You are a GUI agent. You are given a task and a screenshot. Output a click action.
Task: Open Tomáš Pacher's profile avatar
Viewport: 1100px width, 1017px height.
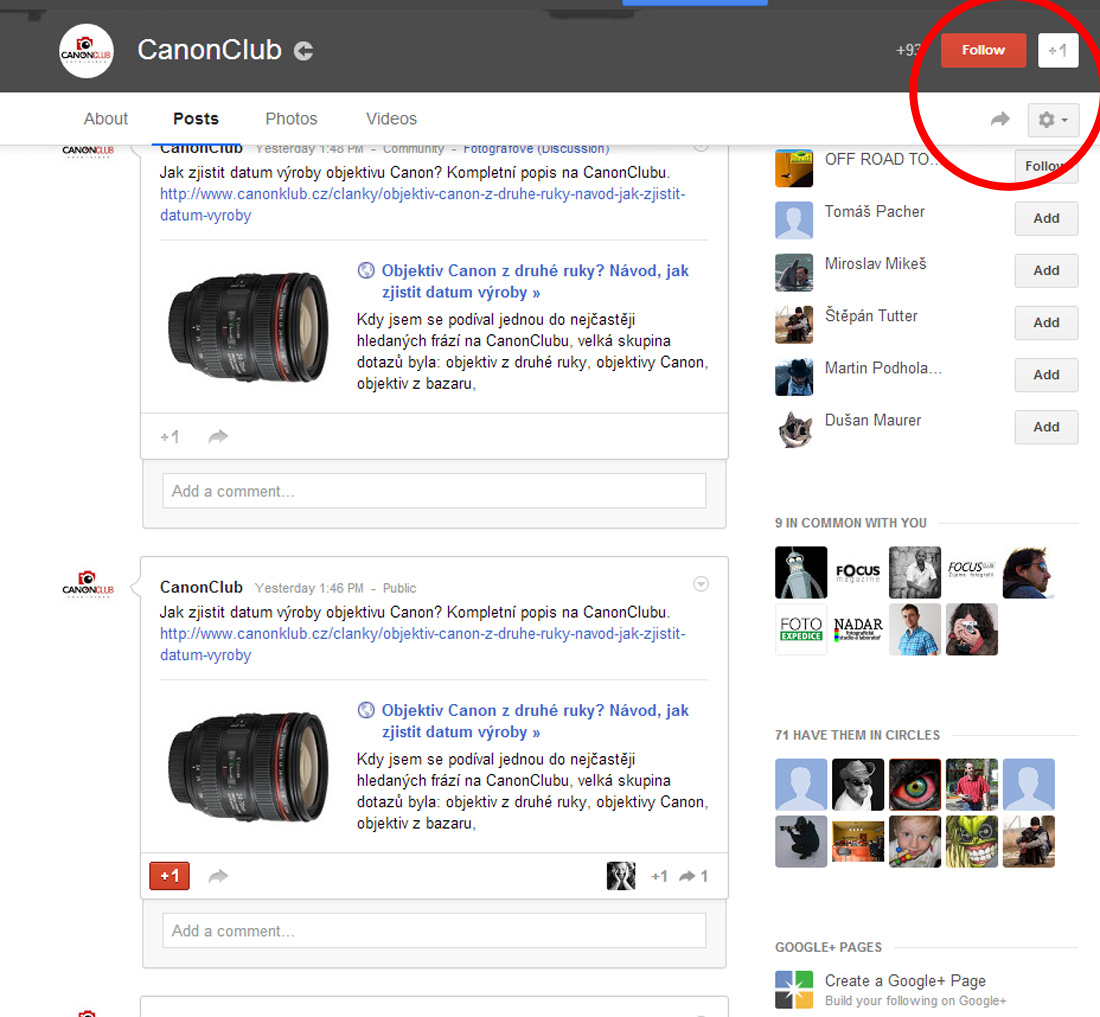point(793,220)
